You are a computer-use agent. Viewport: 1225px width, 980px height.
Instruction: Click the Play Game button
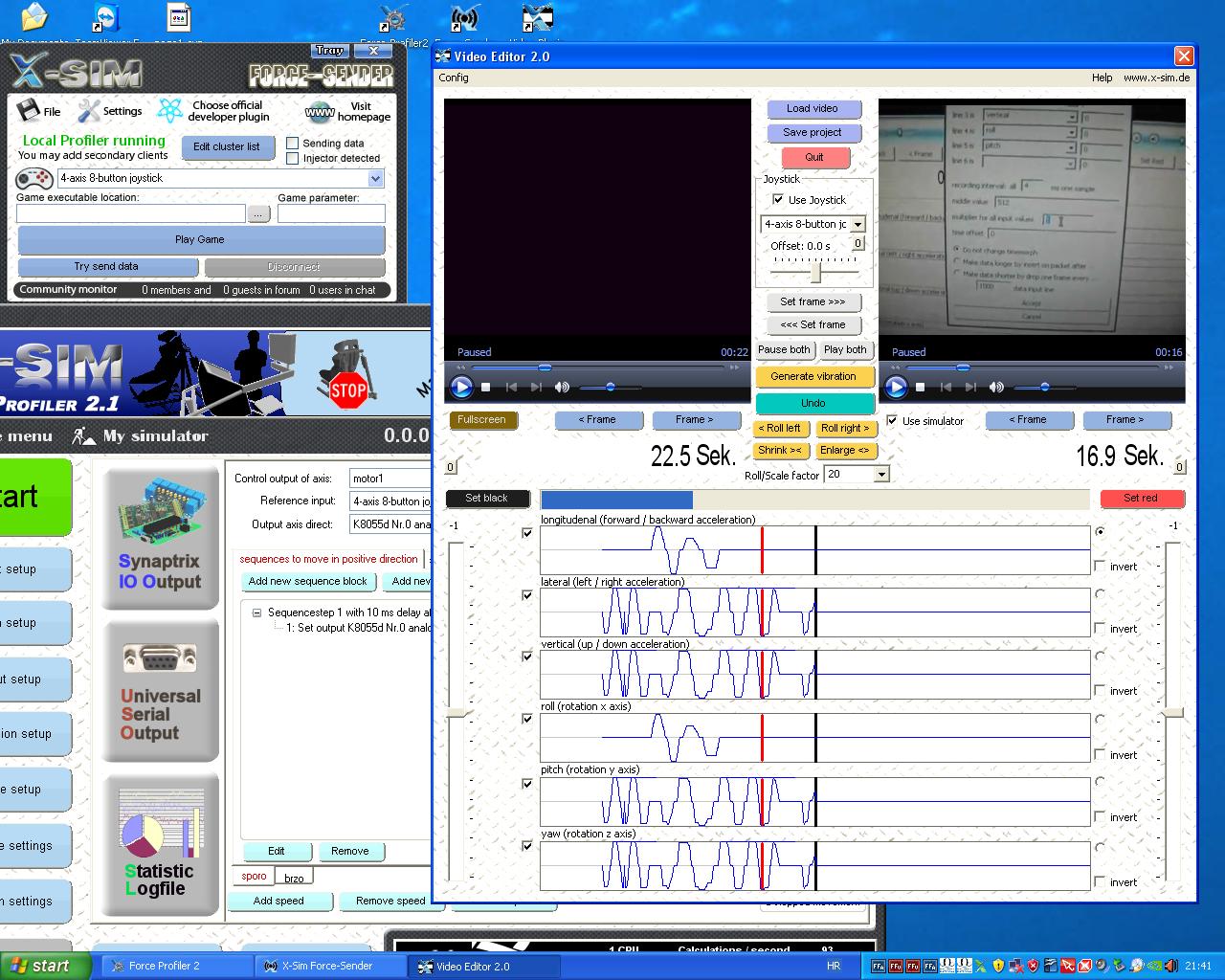tap(200, 239)
